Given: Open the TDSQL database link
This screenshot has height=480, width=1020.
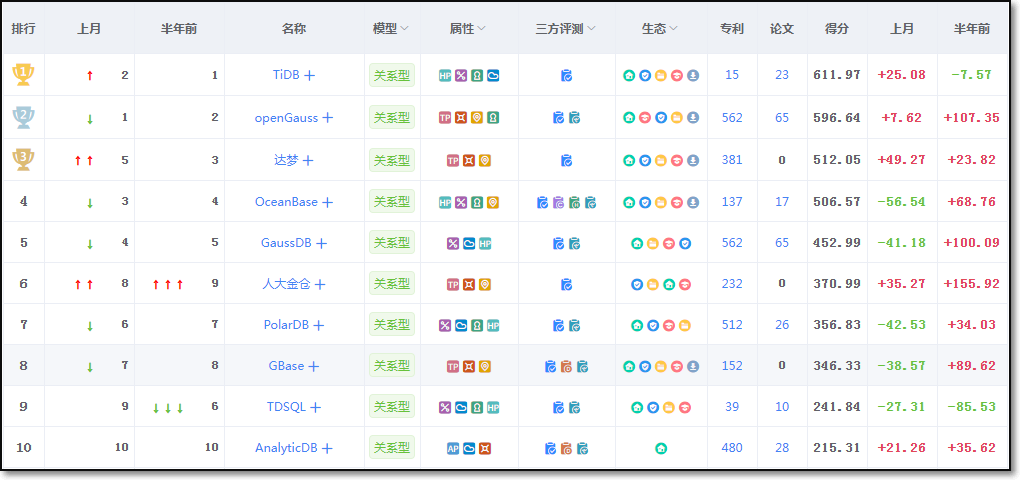Looking at the screenshot, I should (x=286, y=407).
